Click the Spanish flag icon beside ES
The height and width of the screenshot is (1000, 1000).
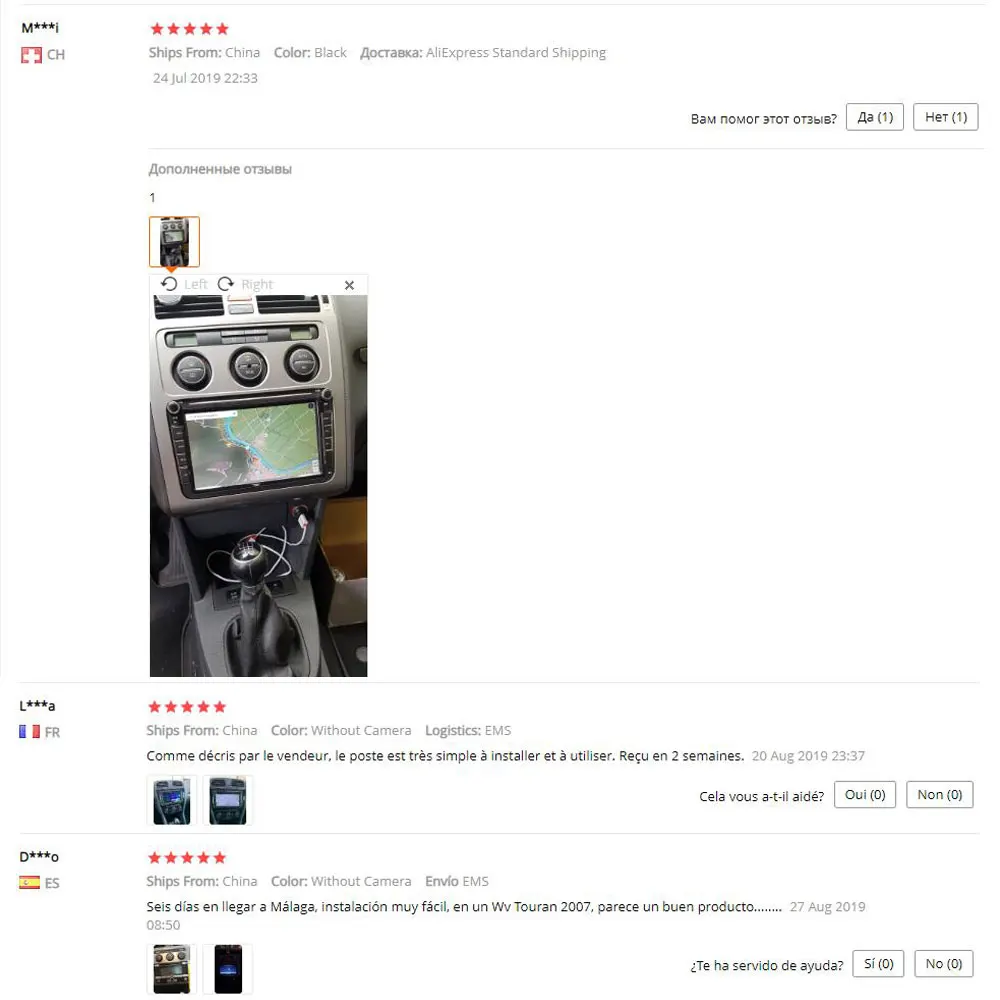tap(29, 883)
